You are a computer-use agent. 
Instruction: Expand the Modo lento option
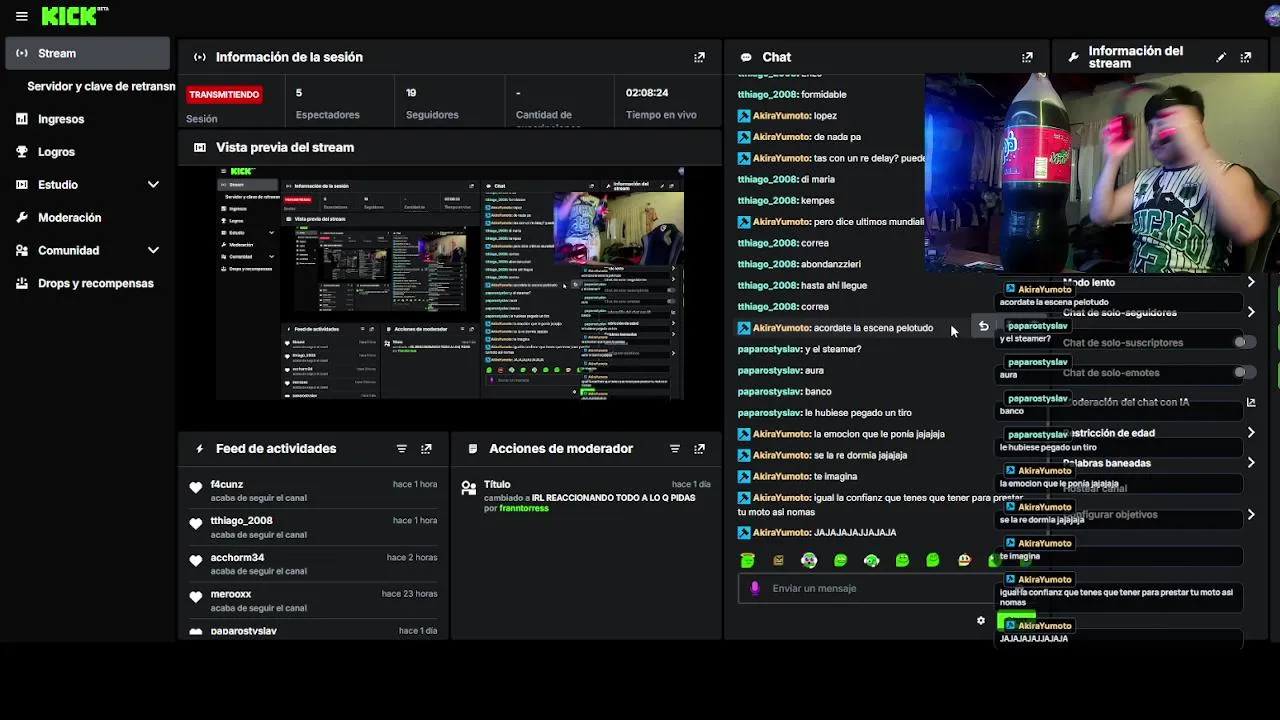1251,283
